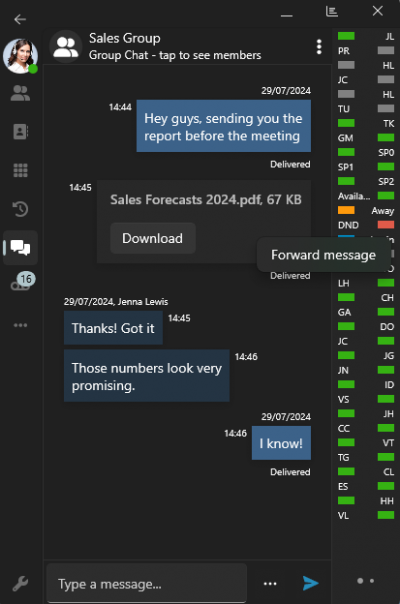Send message using the paper plane icon
This screenshot has width=400, height=604.
point(311,583)
